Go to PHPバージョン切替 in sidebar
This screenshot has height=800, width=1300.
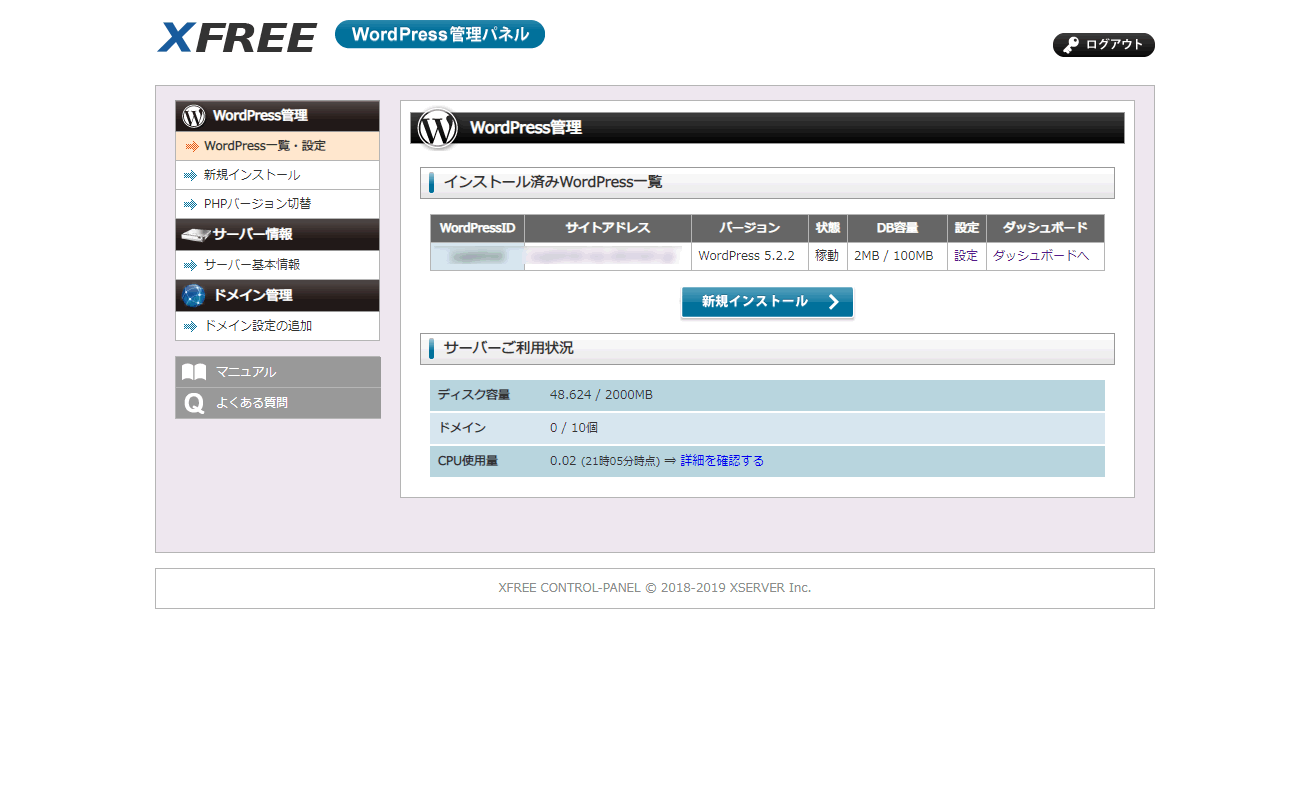[x=257, y=204]
